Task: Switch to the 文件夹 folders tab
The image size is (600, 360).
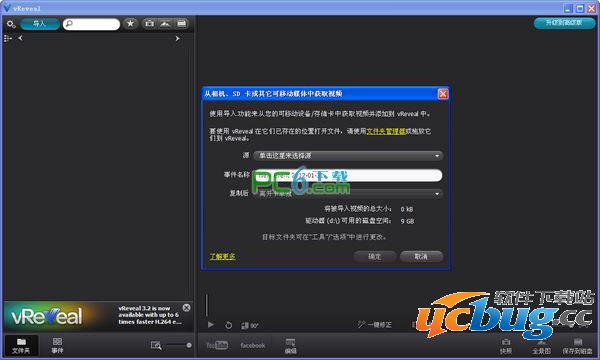Action: [x=21, y=345]
